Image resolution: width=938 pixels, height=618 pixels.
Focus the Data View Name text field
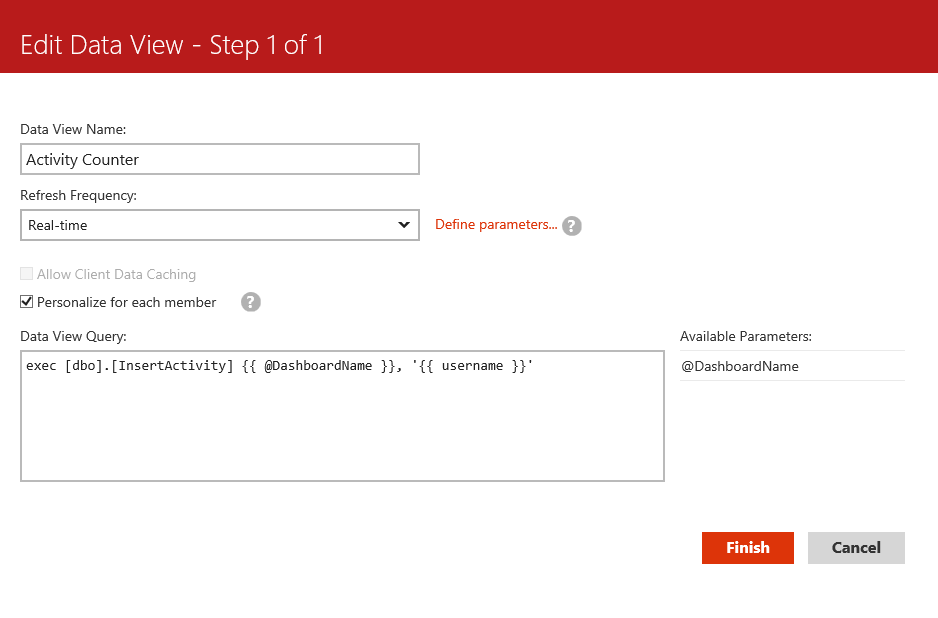(220, 160)
